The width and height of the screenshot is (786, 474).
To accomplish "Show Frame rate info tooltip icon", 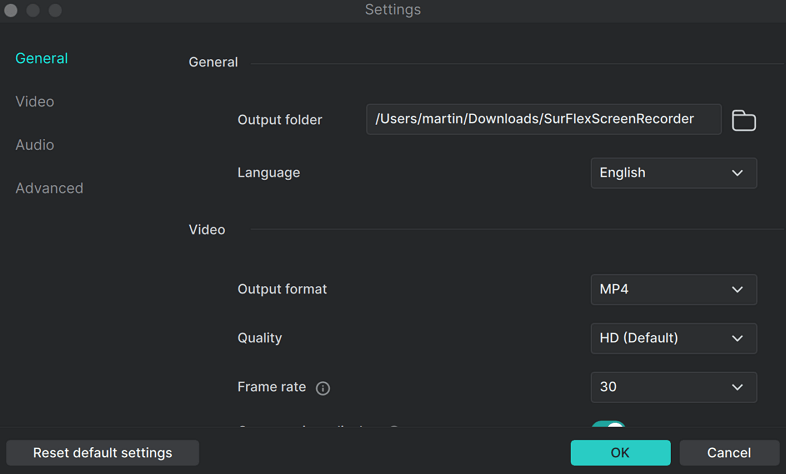I will [x=323, y=388].
